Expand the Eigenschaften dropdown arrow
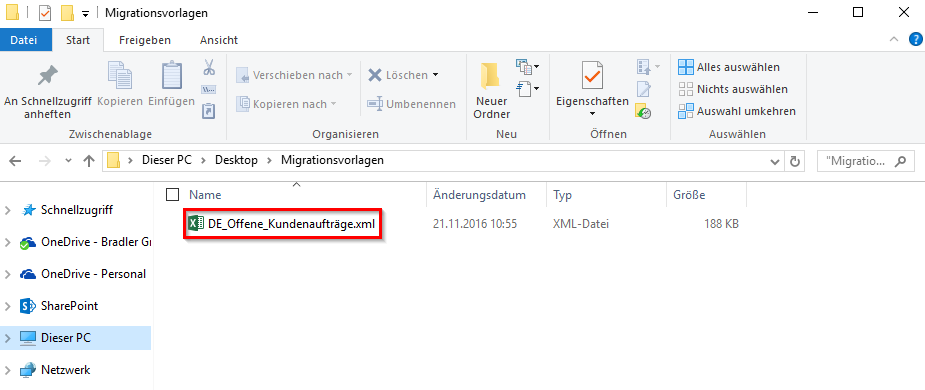925x390 pixels. 592,114
